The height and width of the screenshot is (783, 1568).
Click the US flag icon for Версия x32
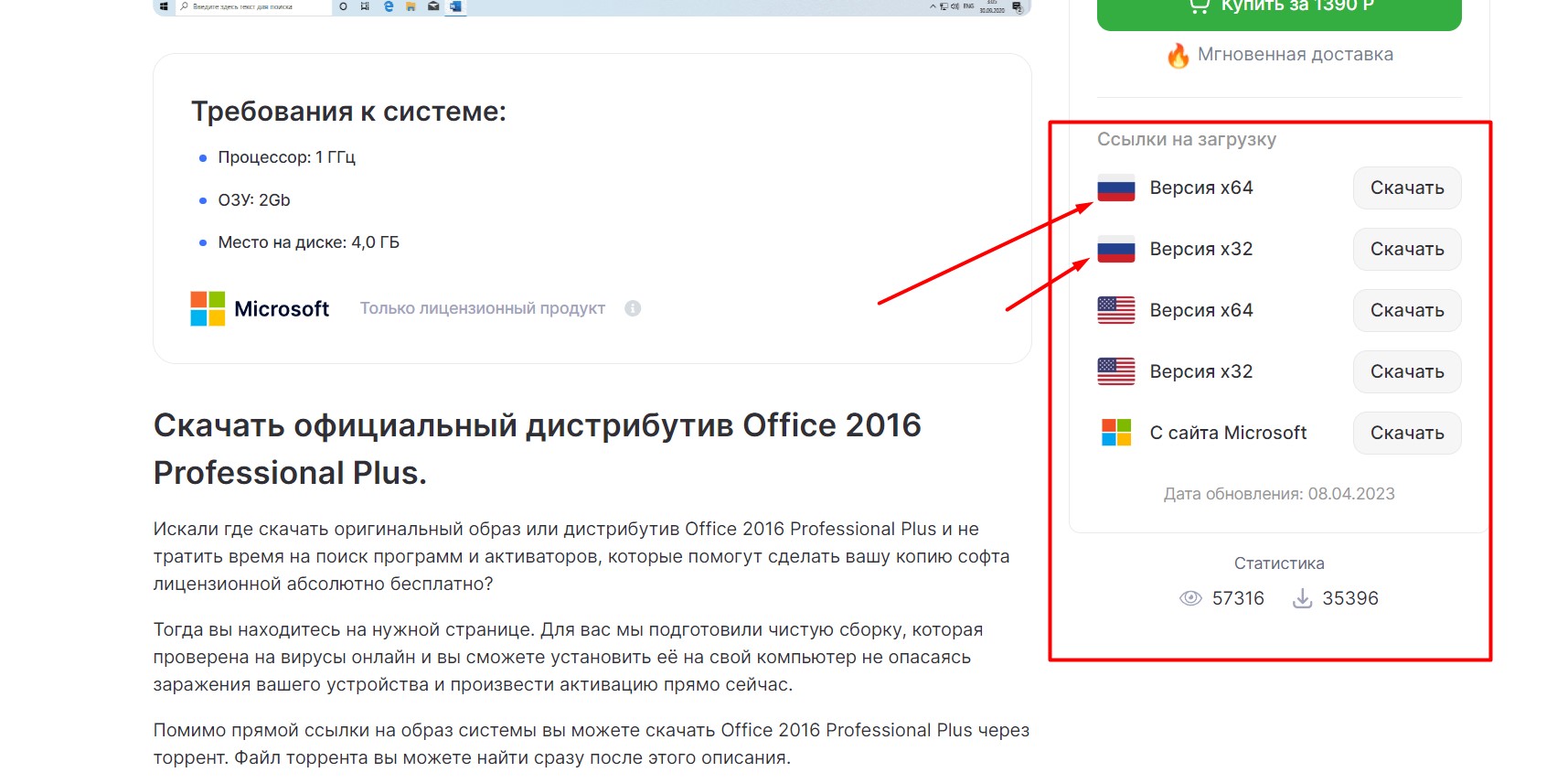tap(1115, 372)
